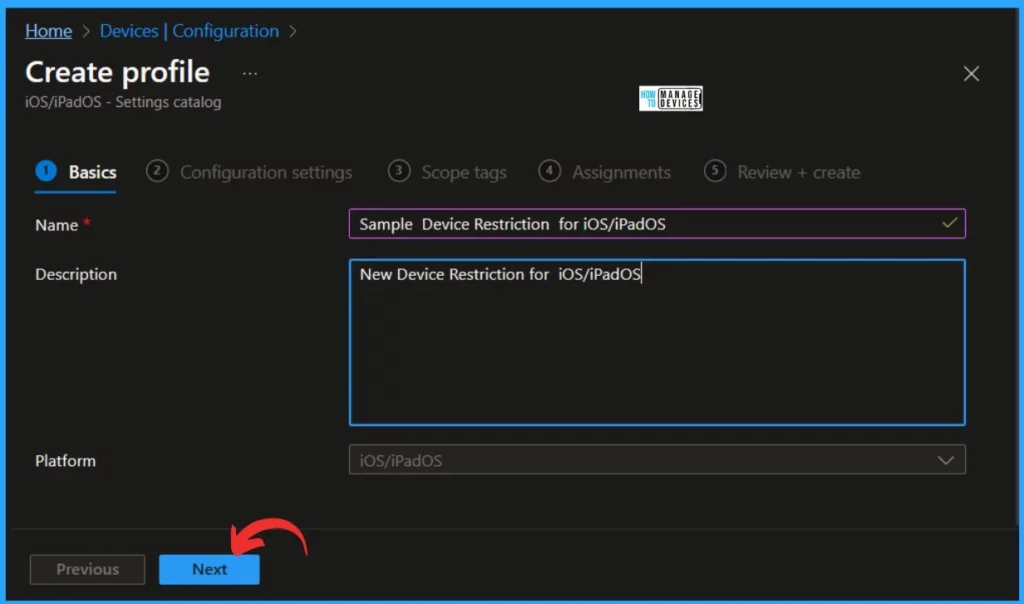Open the ellipsis more options menu

pos(249,74)
